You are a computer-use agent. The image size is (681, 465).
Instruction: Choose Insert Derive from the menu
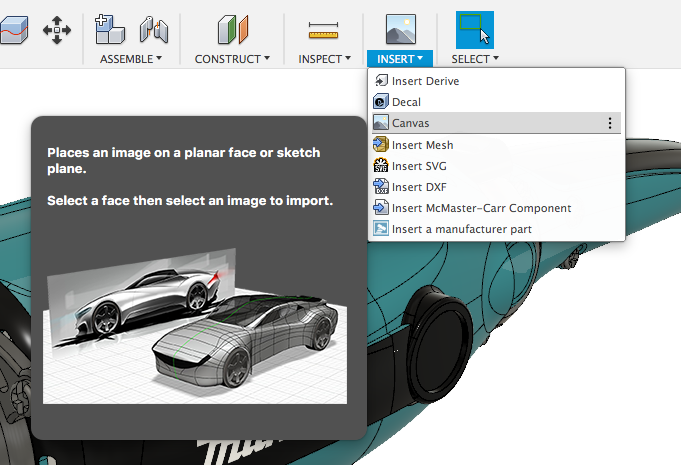(x=425, y=81)
